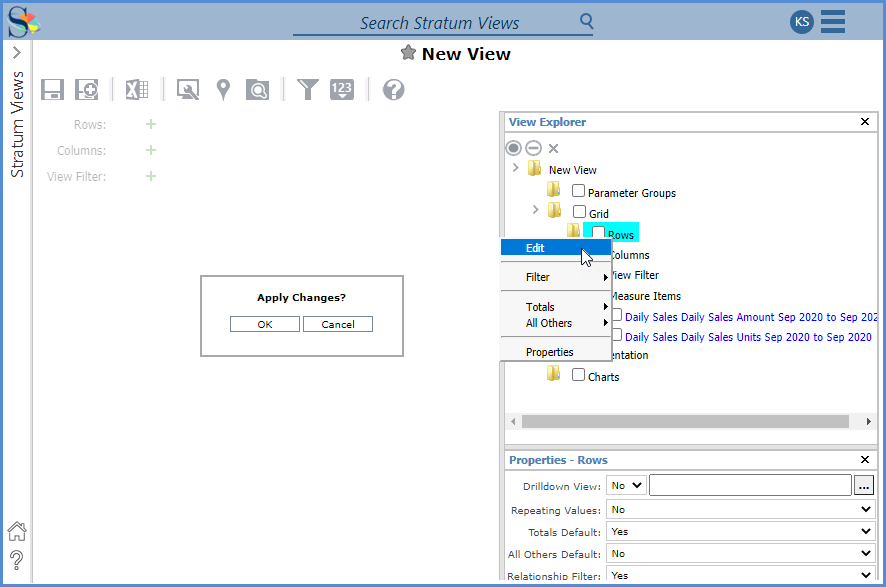
Task: Click the folder with magnifier toolbar icon
Action: coord(258,89)
